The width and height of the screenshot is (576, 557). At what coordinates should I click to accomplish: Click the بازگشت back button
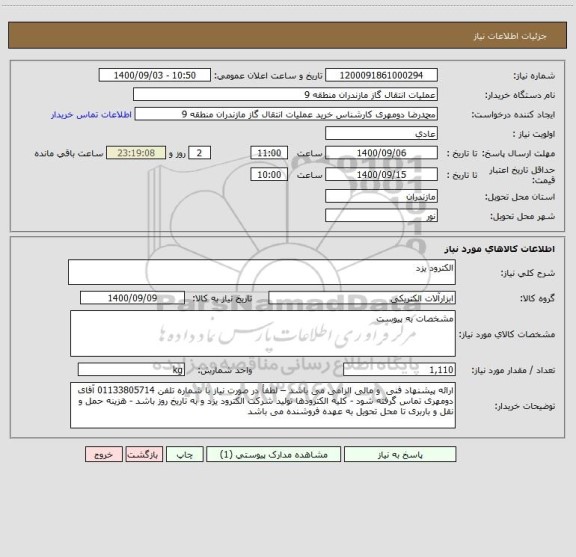(144, 454)
